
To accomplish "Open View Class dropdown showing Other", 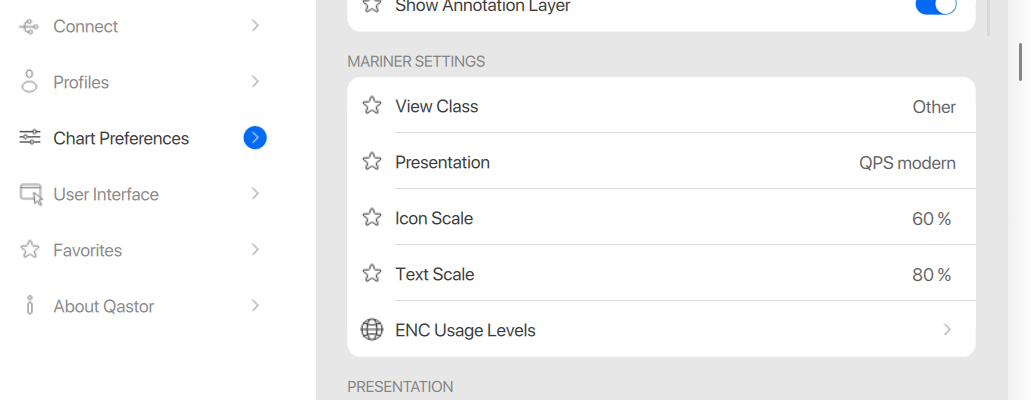I will click(933, 107).
